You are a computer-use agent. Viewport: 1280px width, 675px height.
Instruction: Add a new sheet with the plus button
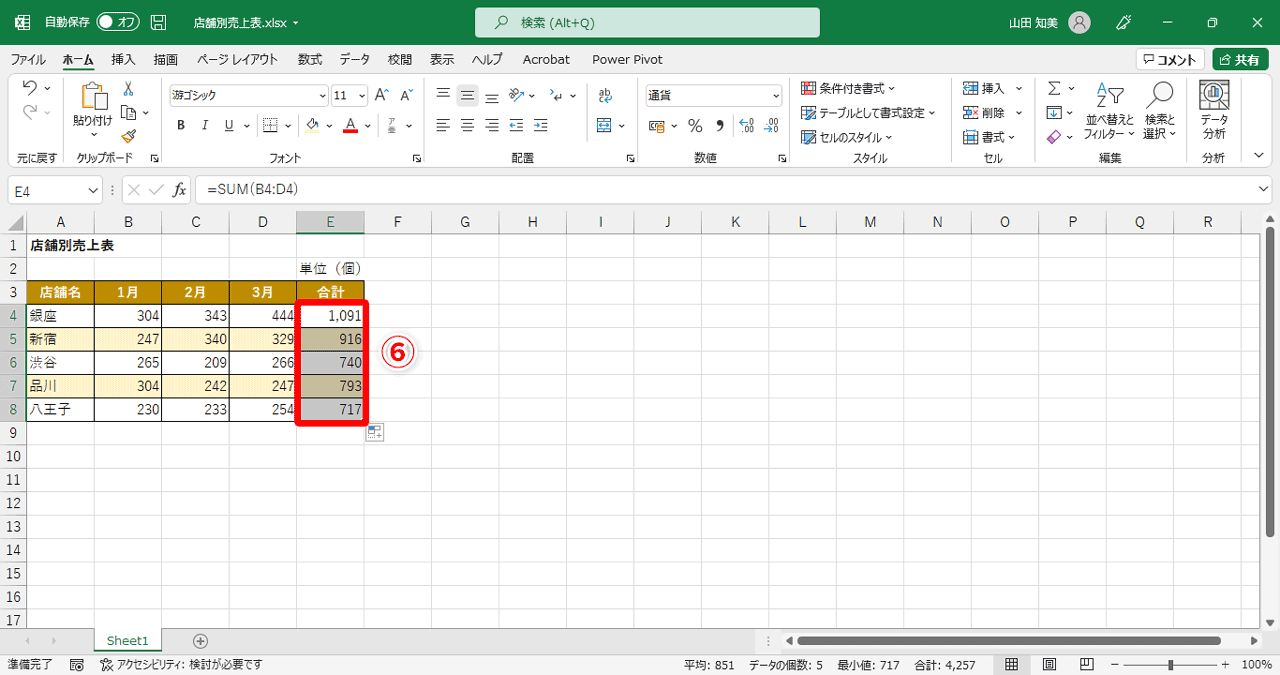[201, 640]
